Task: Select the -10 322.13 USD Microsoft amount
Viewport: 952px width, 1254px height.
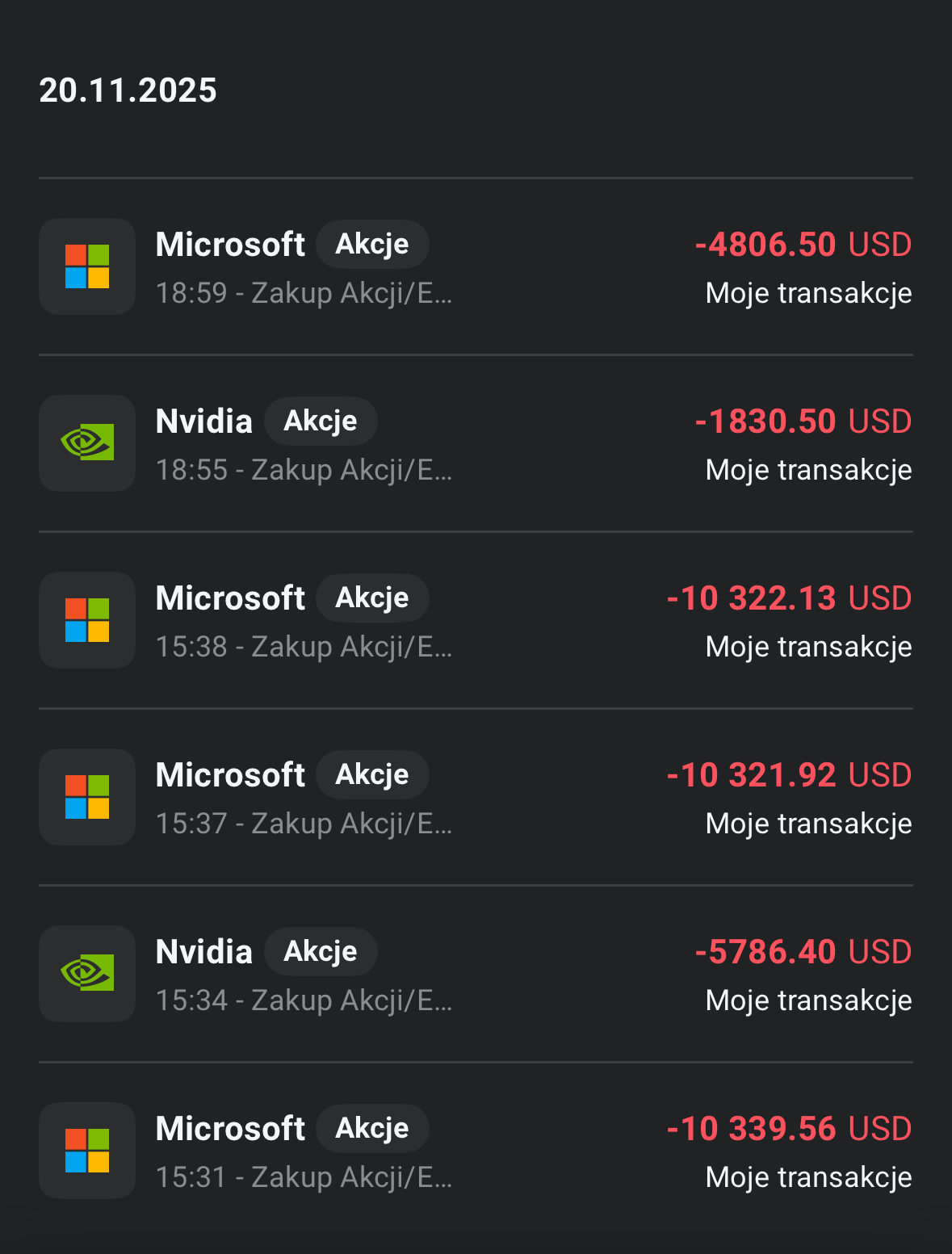Action: coord(789,598)
